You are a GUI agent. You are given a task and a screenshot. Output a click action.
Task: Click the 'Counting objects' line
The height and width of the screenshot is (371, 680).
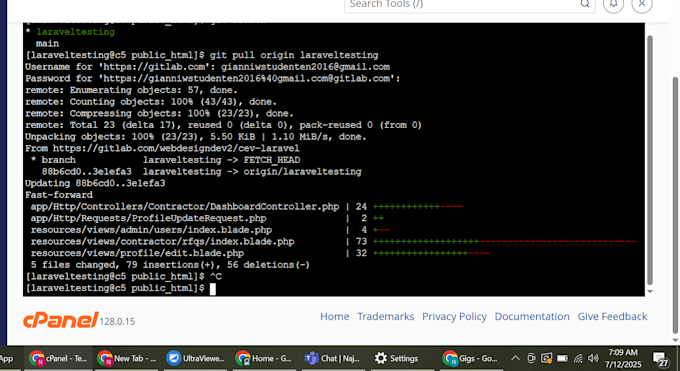pos(151,102)
